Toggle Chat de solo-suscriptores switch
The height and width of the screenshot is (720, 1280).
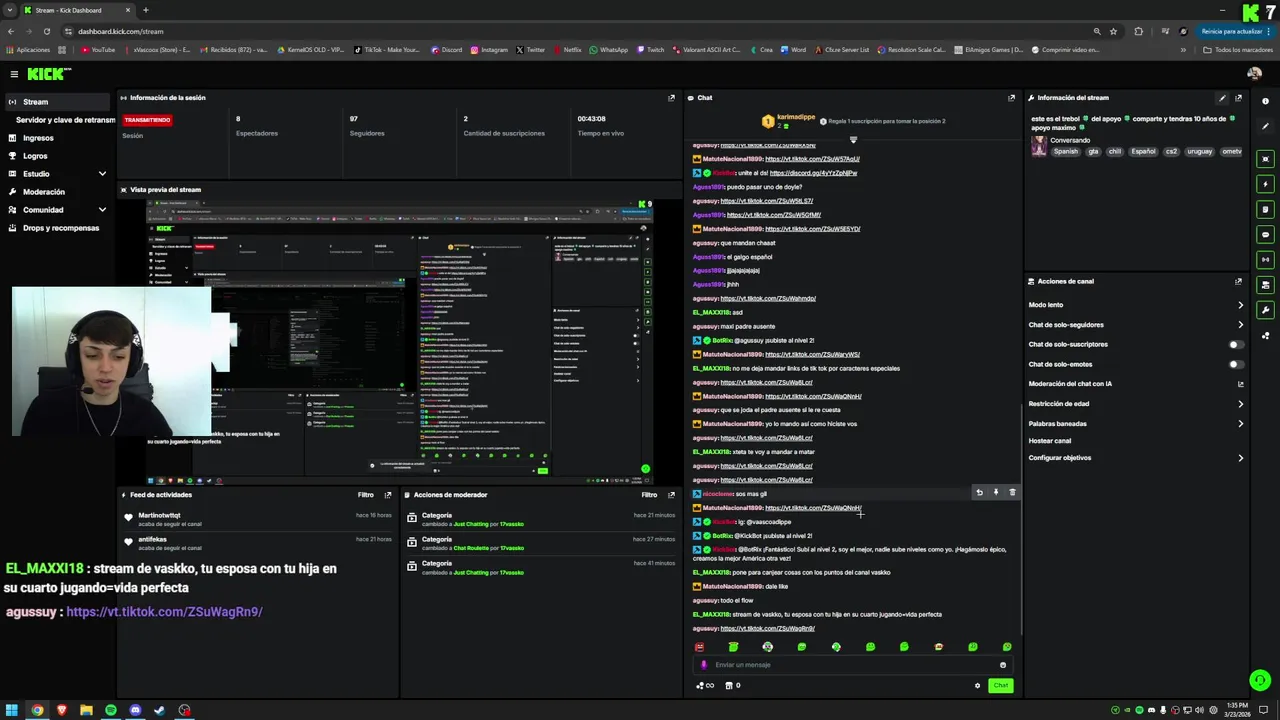[x=1236, y=344]
